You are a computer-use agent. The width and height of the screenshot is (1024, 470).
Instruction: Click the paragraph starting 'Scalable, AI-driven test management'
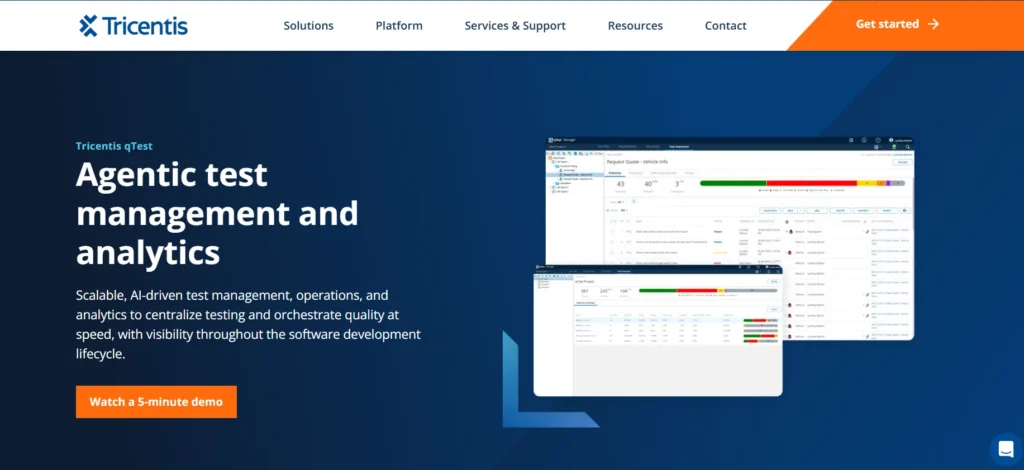click(248, 324)
